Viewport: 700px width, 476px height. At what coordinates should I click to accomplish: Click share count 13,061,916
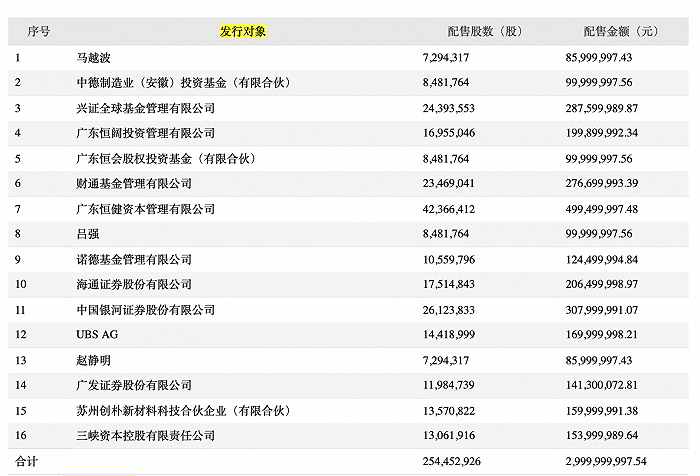coord(449,436)
